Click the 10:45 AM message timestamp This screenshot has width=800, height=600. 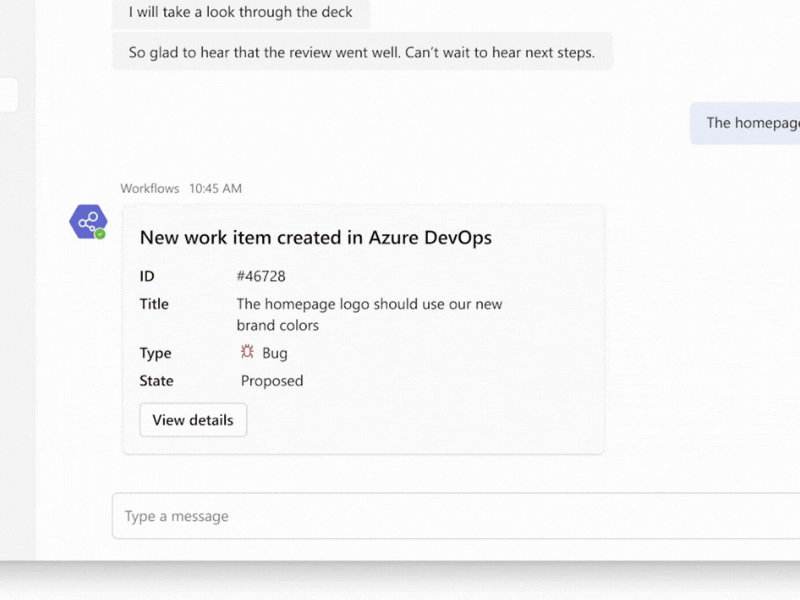tap(215, 188)
